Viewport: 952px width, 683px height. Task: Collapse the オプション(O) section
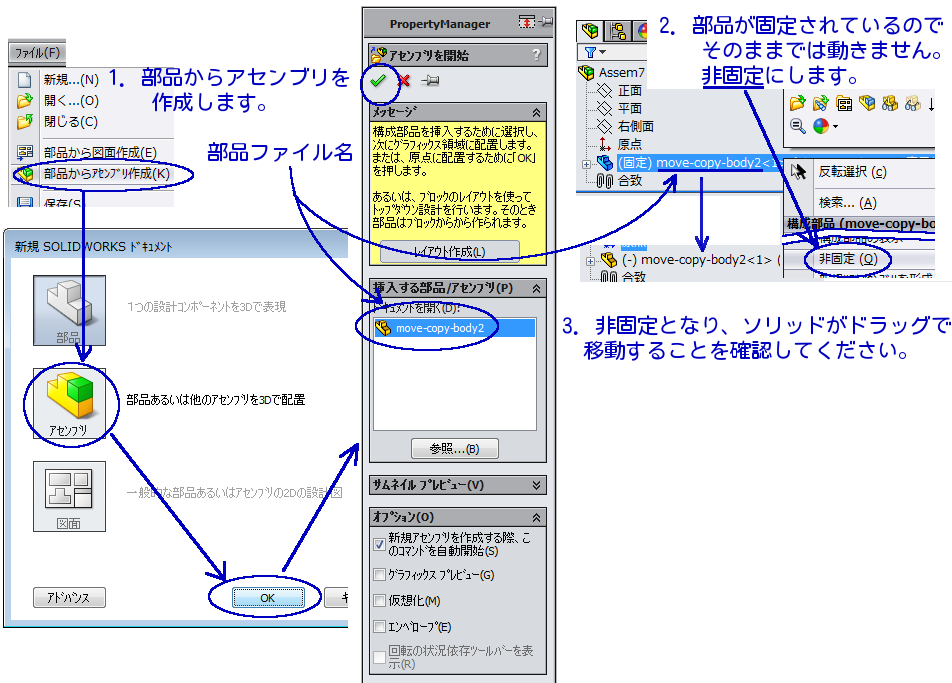(x=537, y=517)
